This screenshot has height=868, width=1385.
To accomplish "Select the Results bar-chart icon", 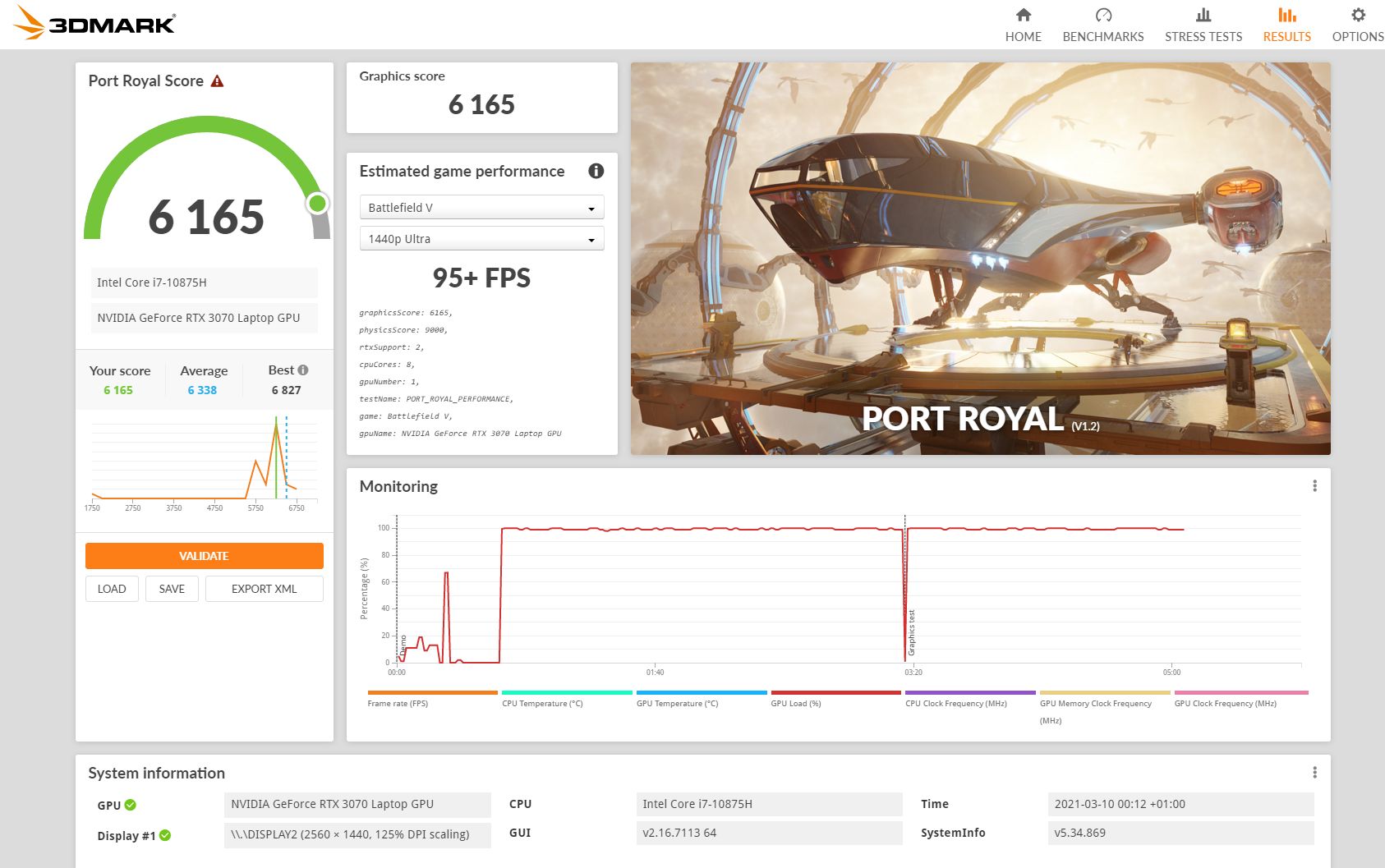I will pyautogui.click(x=1287, y=15).
